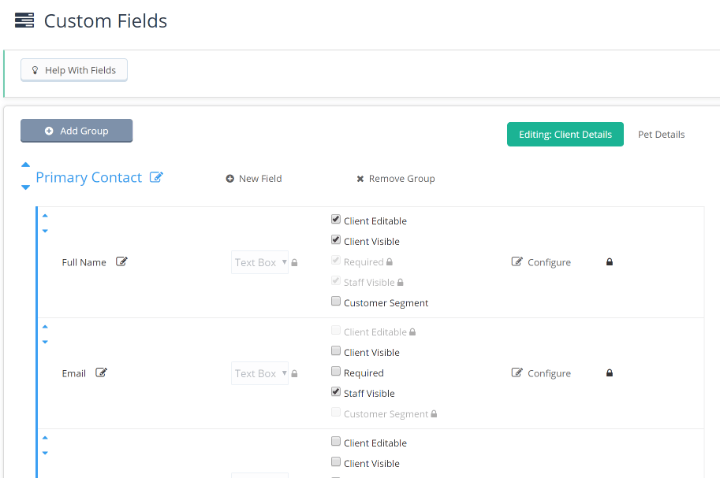720x478 pixels.
Task: Move Primary Contact group down
Action: click(26, 187)
